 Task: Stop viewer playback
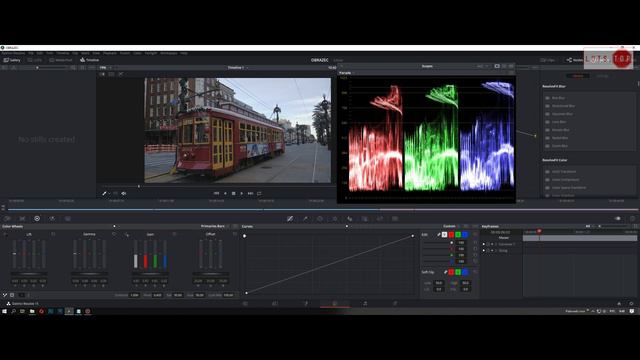point(233,193)
